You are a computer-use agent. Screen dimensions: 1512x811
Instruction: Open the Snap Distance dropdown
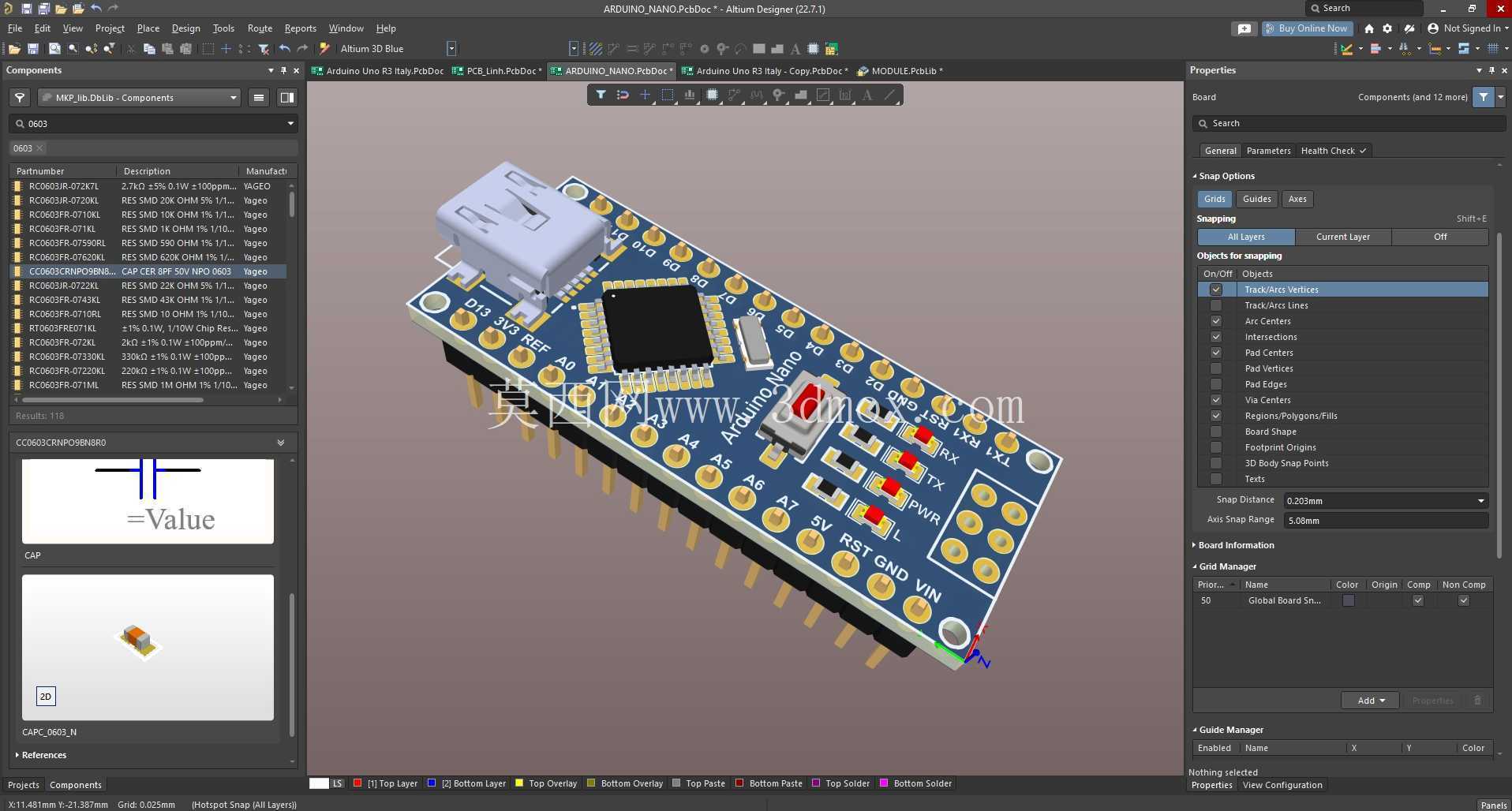click(1480, 501)
